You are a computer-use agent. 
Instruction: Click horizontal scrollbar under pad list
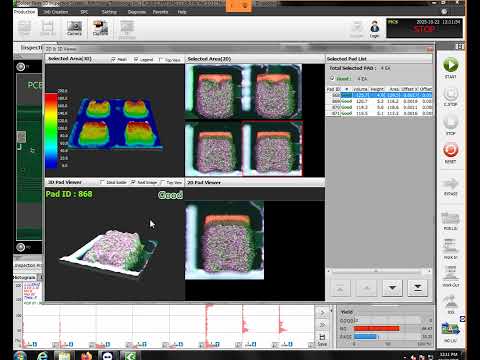[x=379, y=271]
